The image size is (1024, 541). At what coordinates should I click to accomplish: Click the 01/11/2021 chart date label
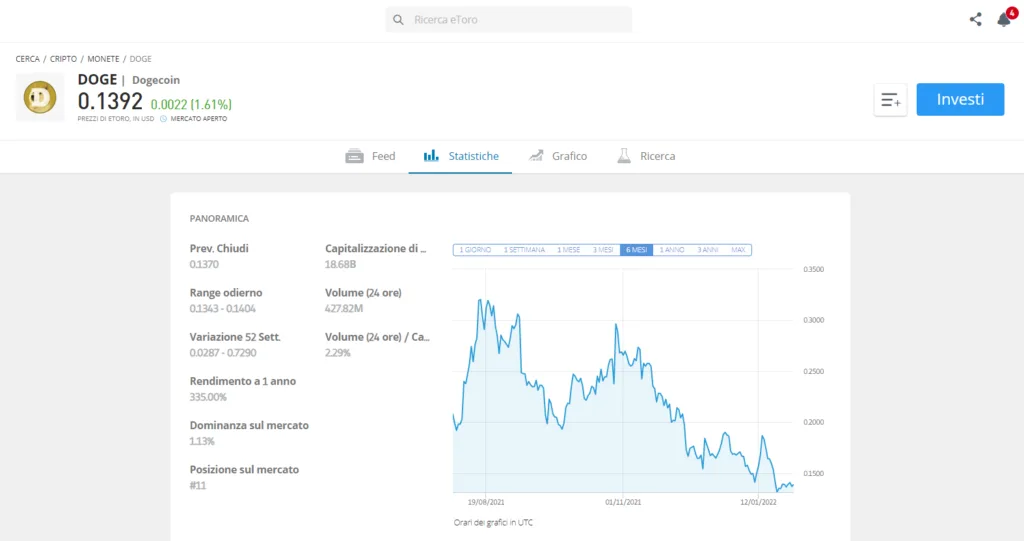click(623, 502)
